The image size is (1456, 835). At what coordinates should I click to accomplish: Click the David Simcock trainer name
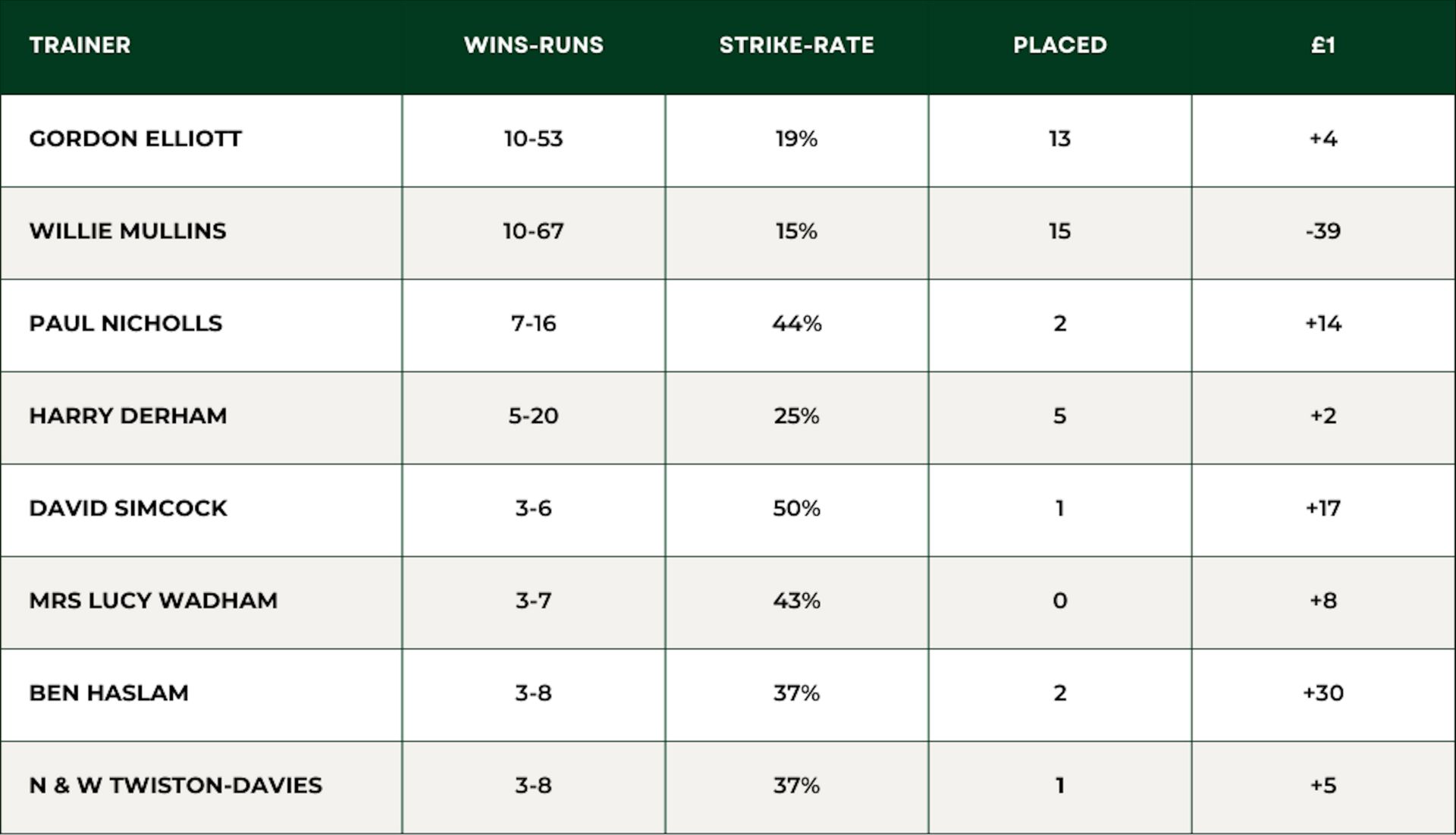coord(127,508)
